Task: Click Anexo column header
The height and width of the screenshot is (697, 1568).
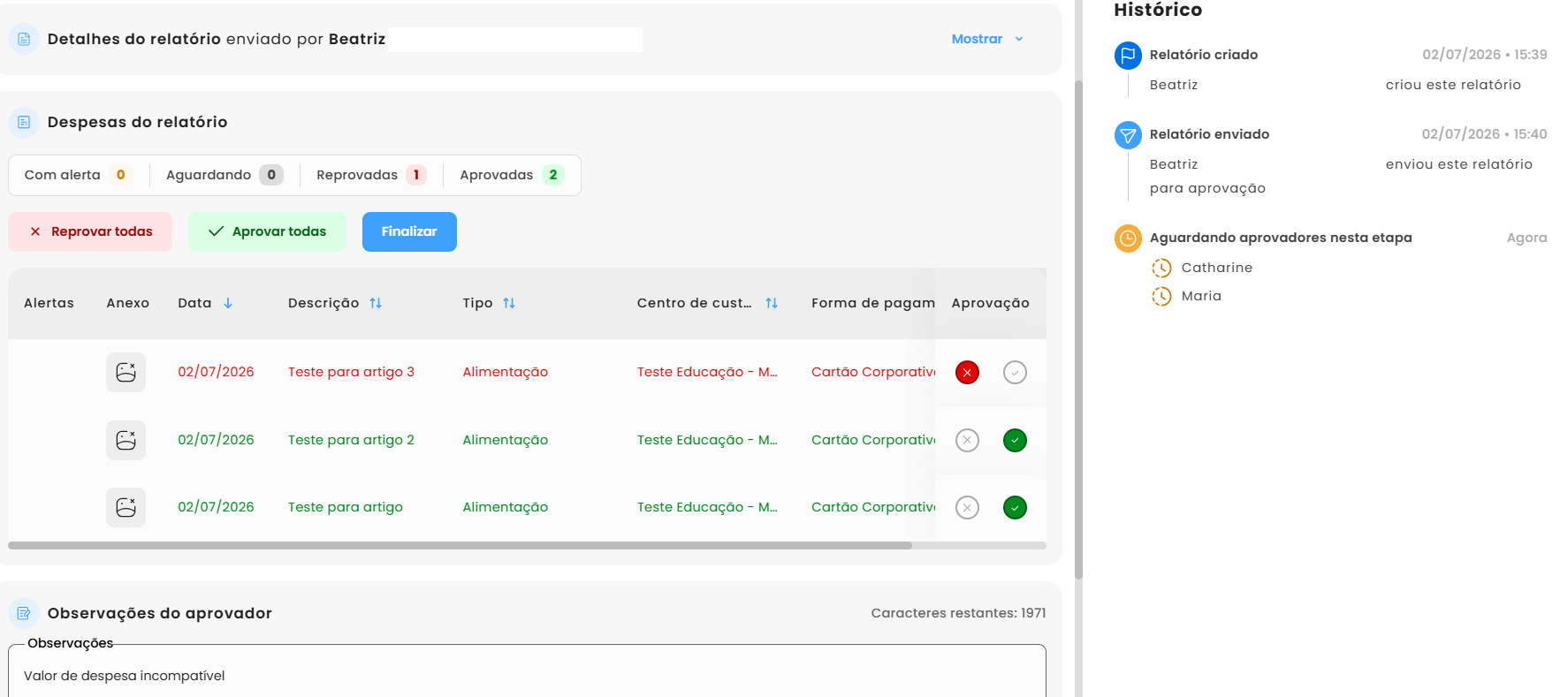Action: pyautogui.click(x=127, y=303)
